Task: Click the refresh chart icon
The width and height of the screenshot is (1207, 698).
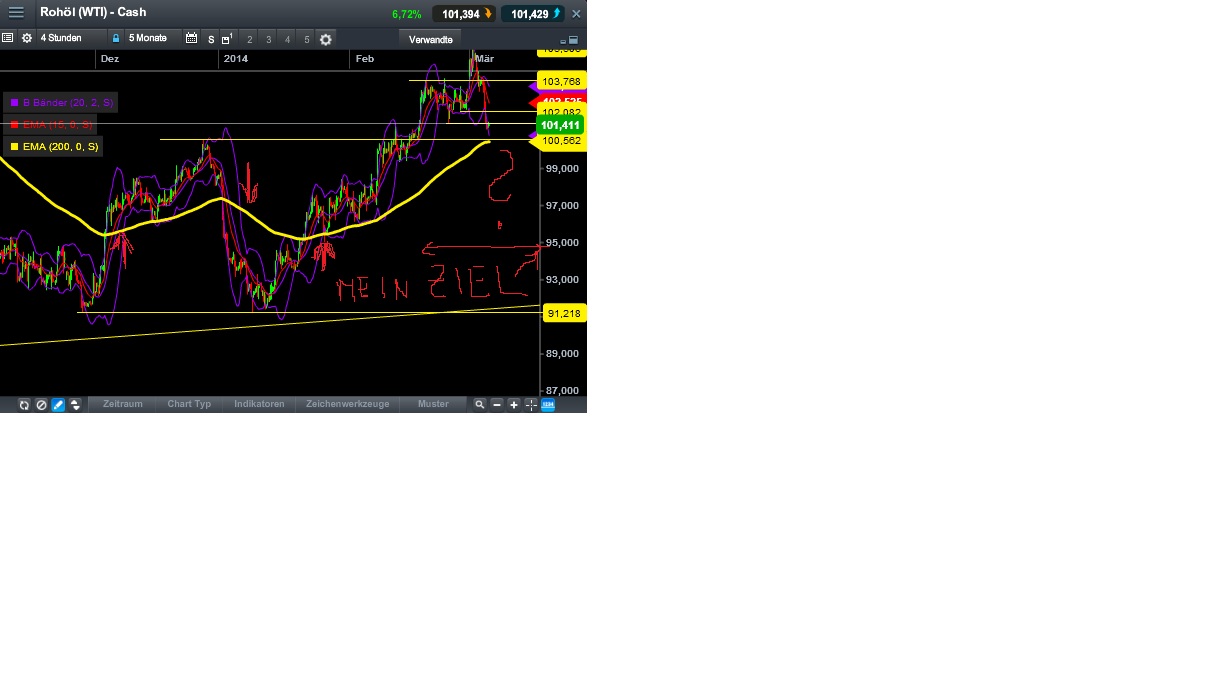Action: (x=24, y=404)
